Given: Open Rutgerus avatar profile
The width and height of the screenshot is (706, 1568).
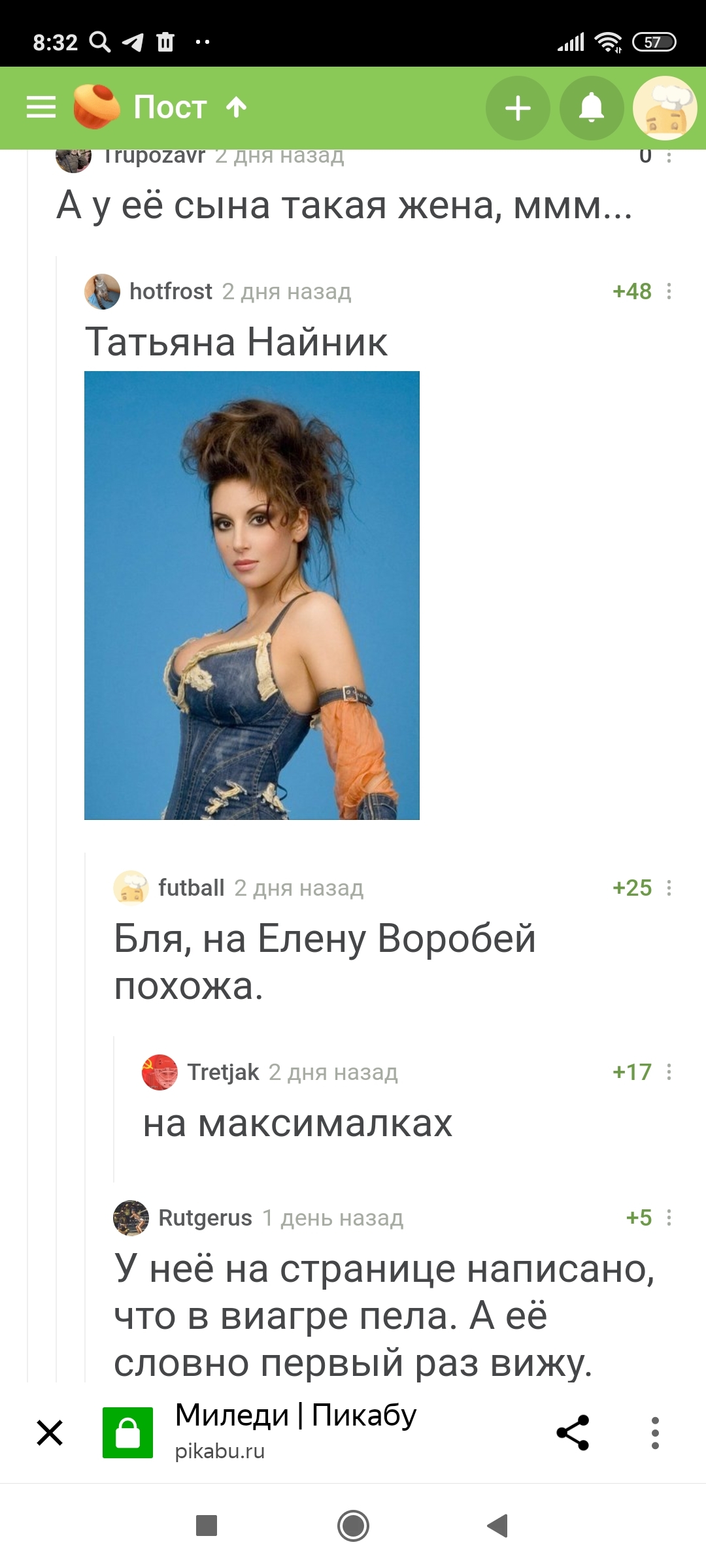Looking at the screenshot, I should click(x=131, y=1218).
